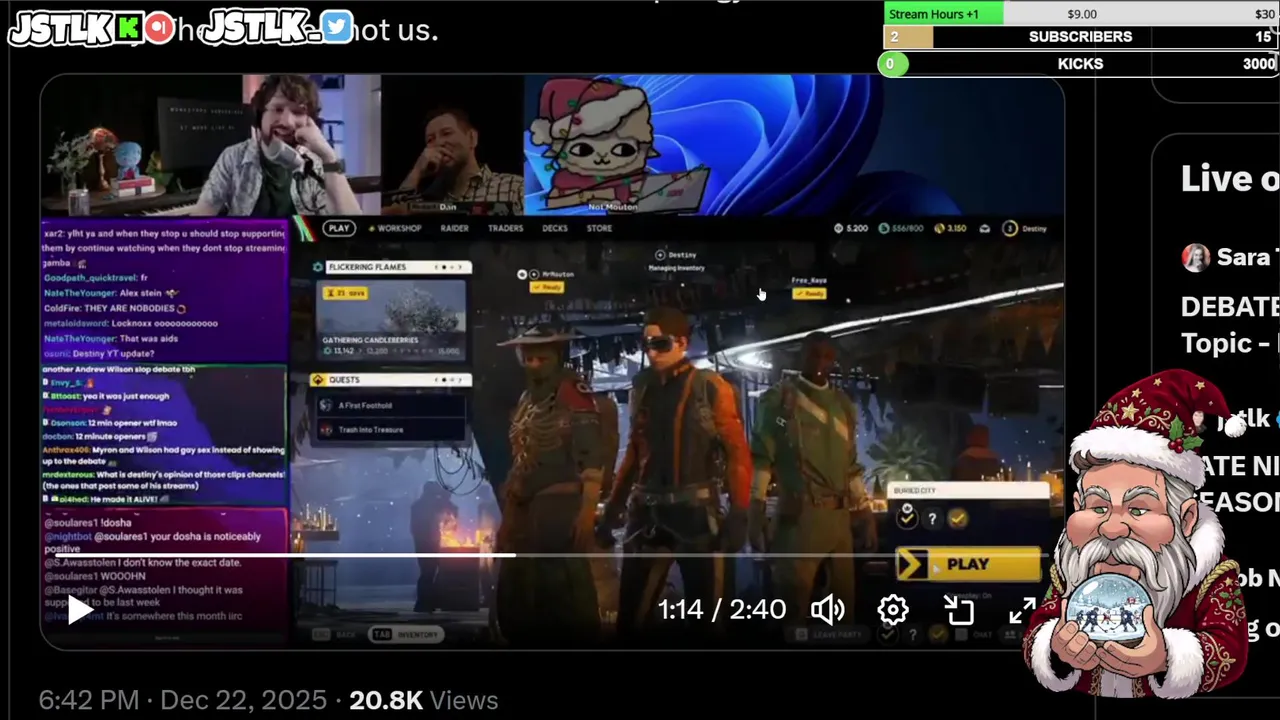
Task: Select the Trash Into Treasure quest
Action: point(390,430)
